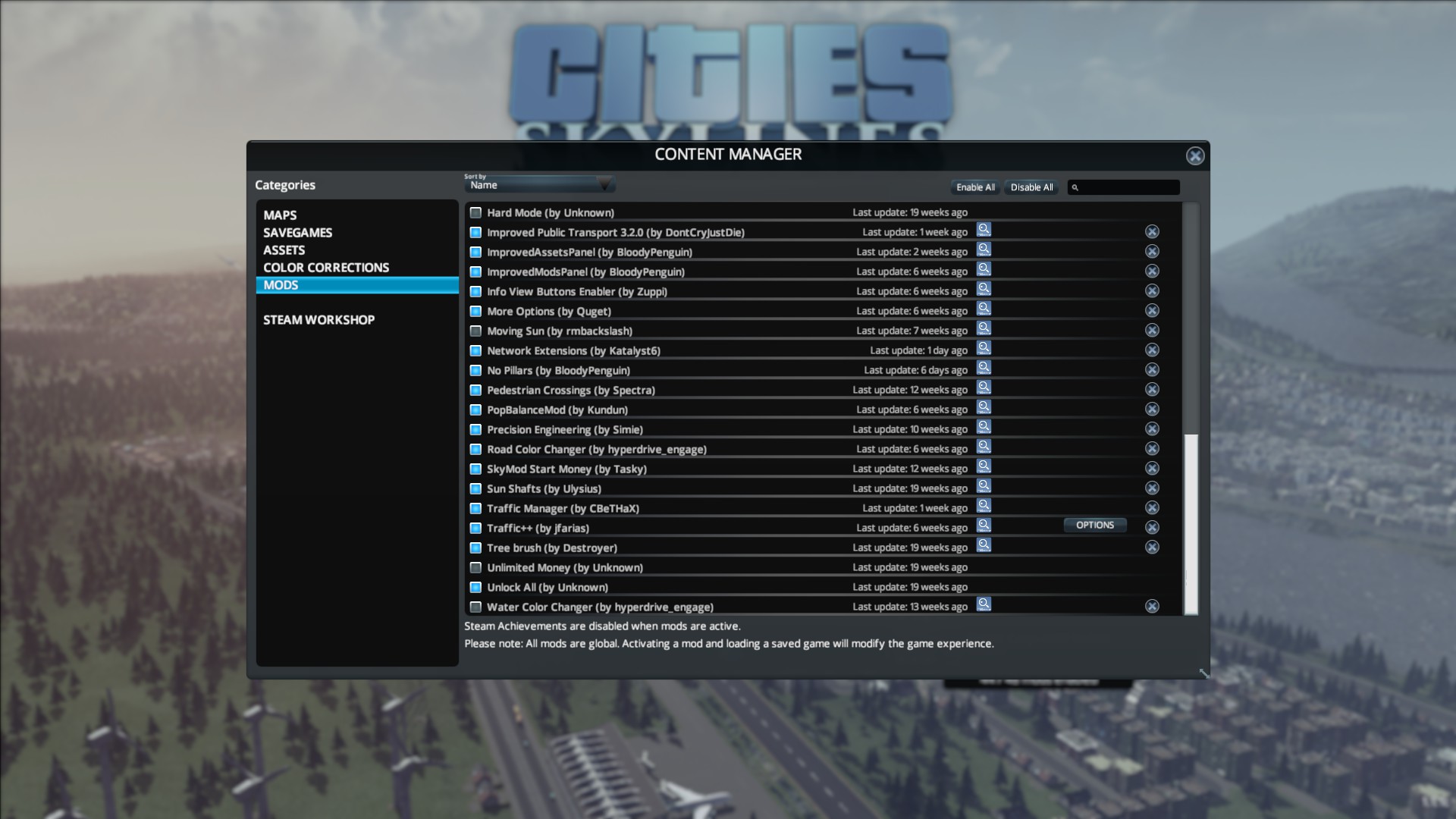Open STEAM WORKSHOP category
This screenshot has height=819, width=1456.
(x=319, y=320)
